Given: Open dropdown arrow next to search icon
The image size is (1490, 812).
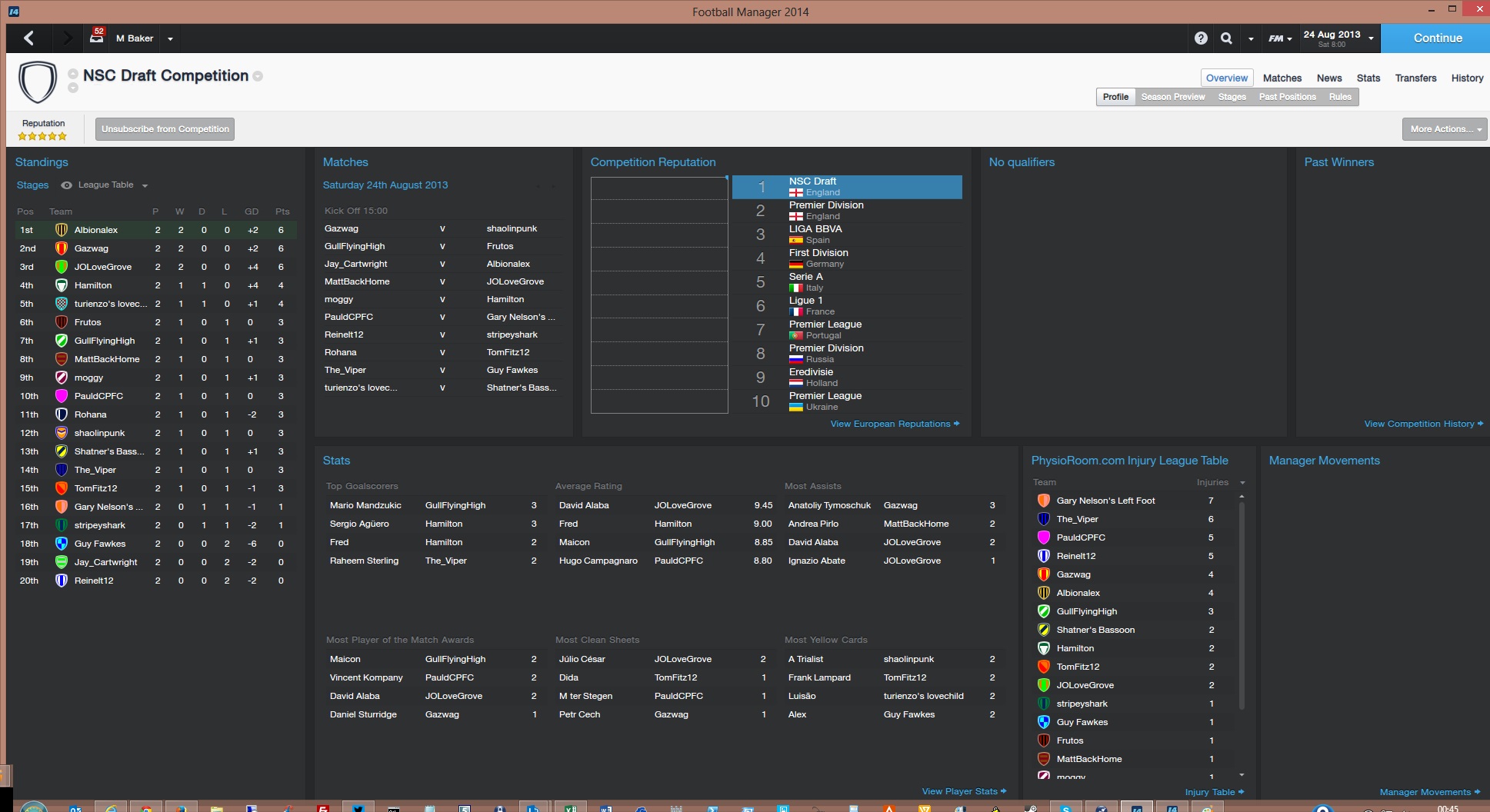Looking at the screenshot, I should point(1251,38).
